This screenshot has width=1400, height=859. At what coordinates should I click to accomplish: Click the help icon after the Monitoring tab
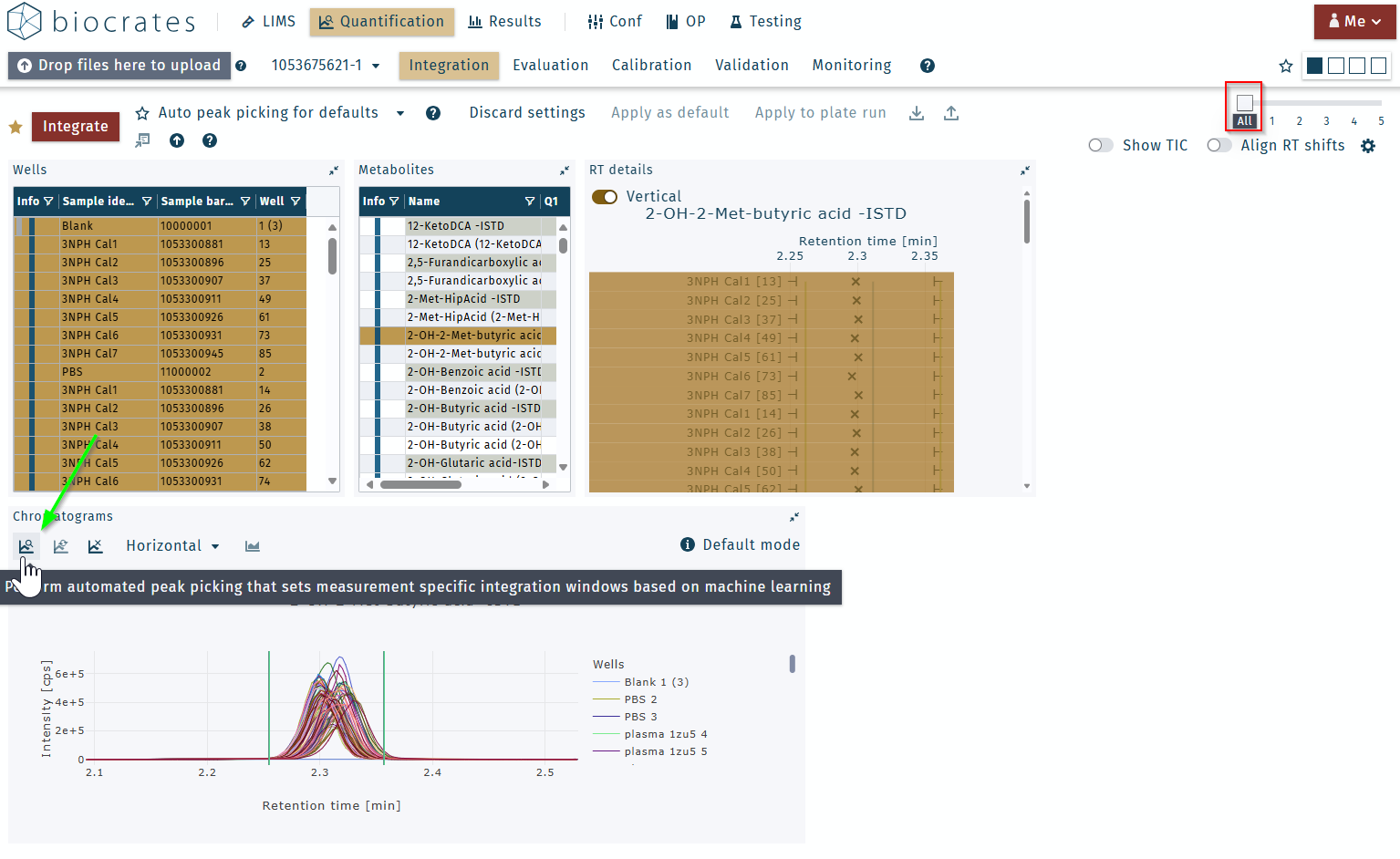(x=928, y=66)
